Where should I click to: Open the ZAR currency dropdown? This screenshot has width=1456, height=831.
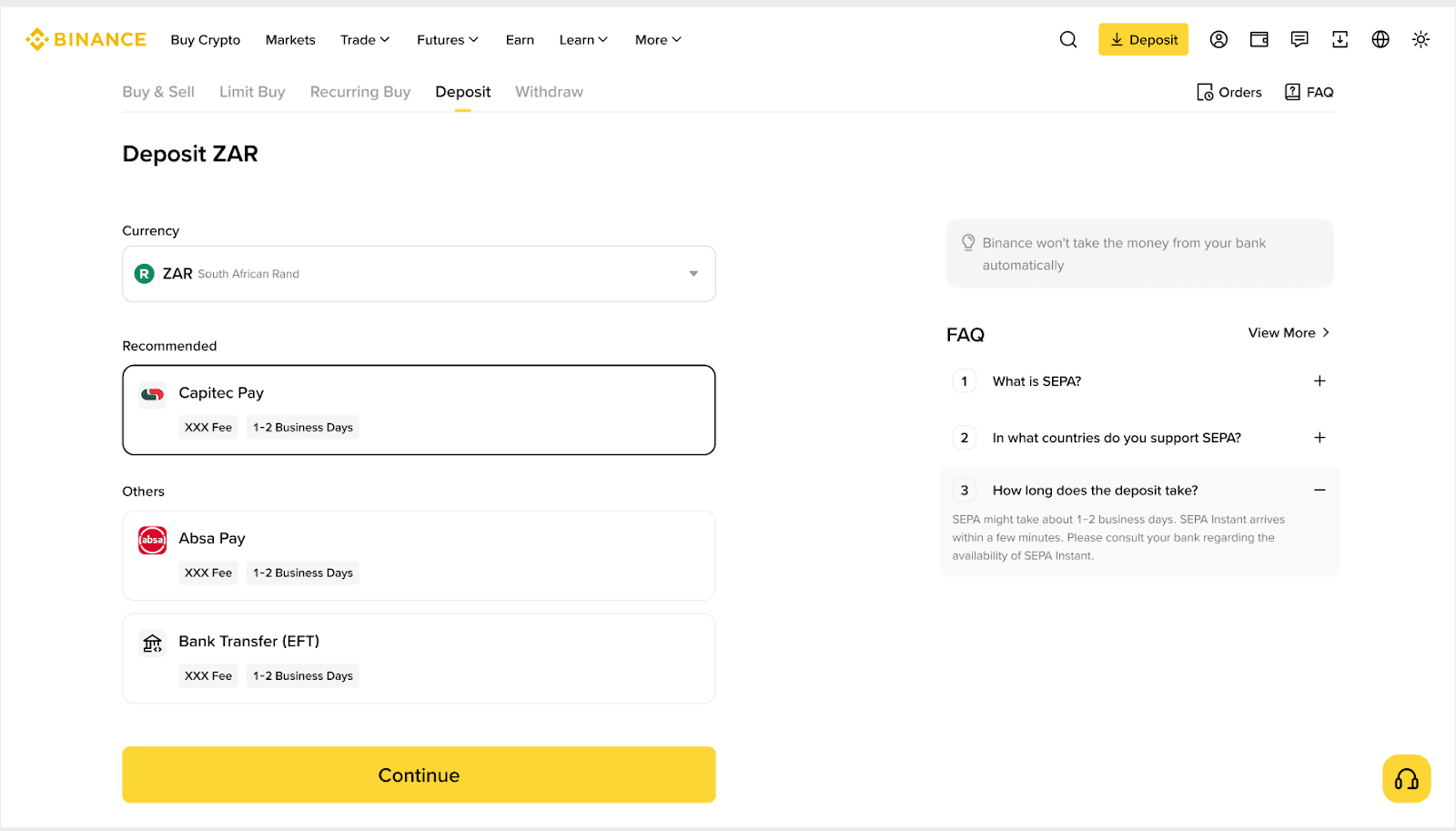[x=419, y=274]
